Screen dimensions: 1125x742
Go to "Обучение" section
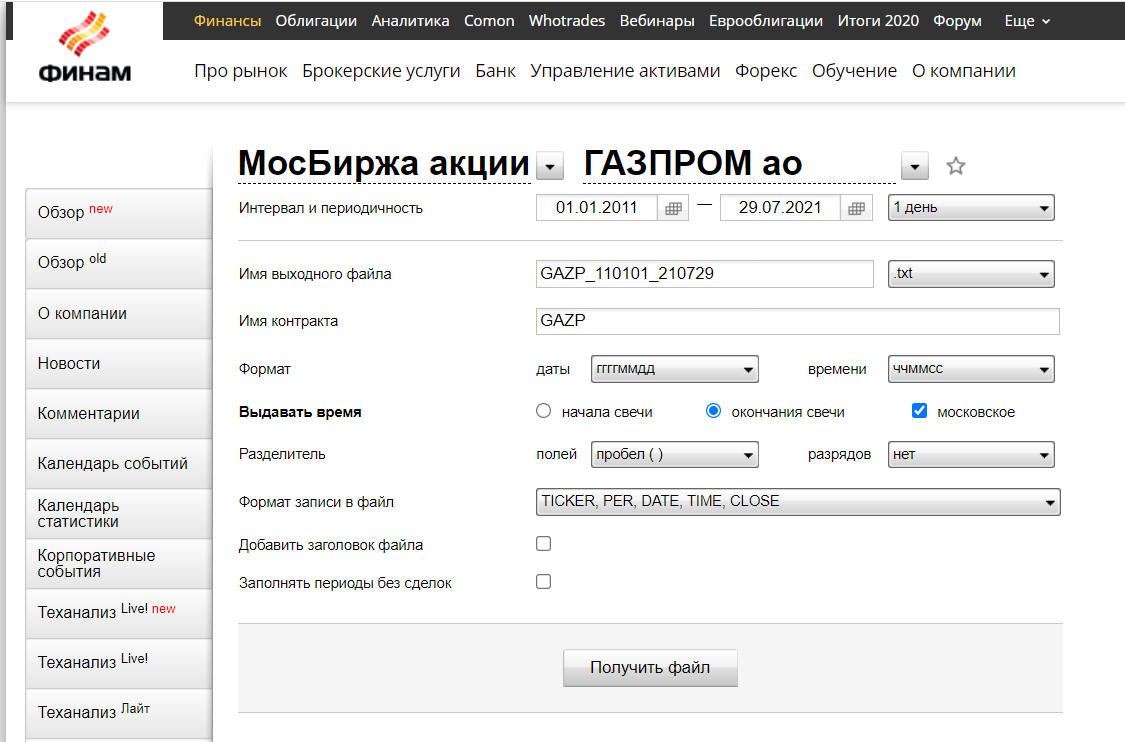(855, 71)
